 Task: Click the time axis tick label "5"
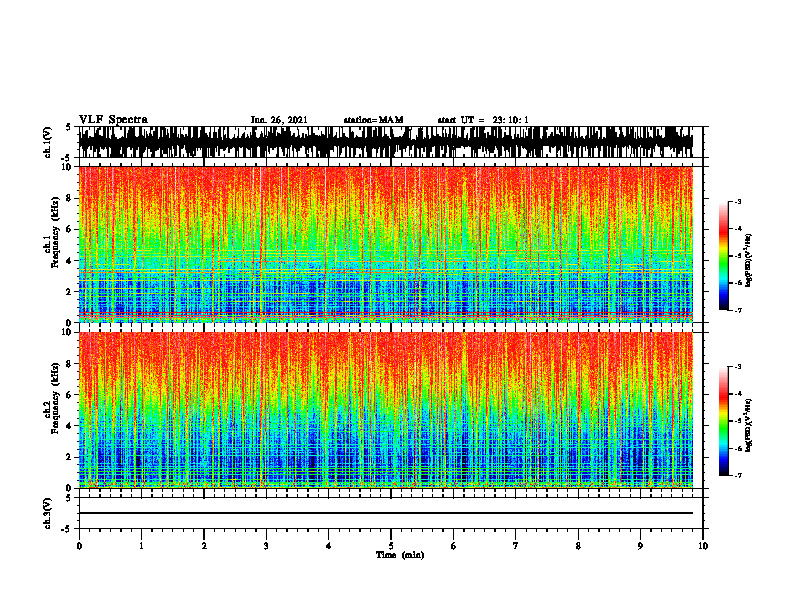tap(391, 546)
